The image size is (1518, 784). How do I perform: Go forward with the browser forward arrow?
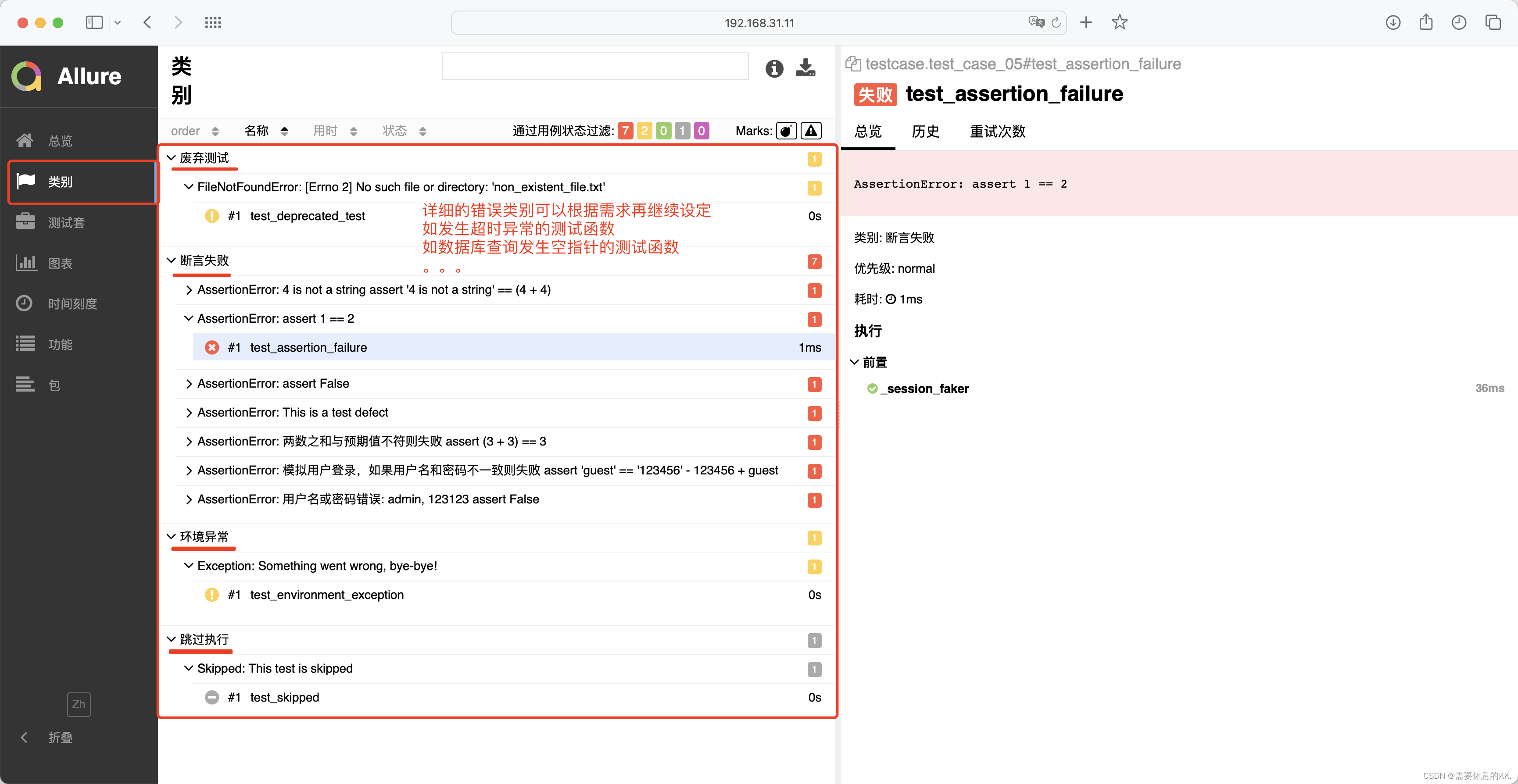178,23
